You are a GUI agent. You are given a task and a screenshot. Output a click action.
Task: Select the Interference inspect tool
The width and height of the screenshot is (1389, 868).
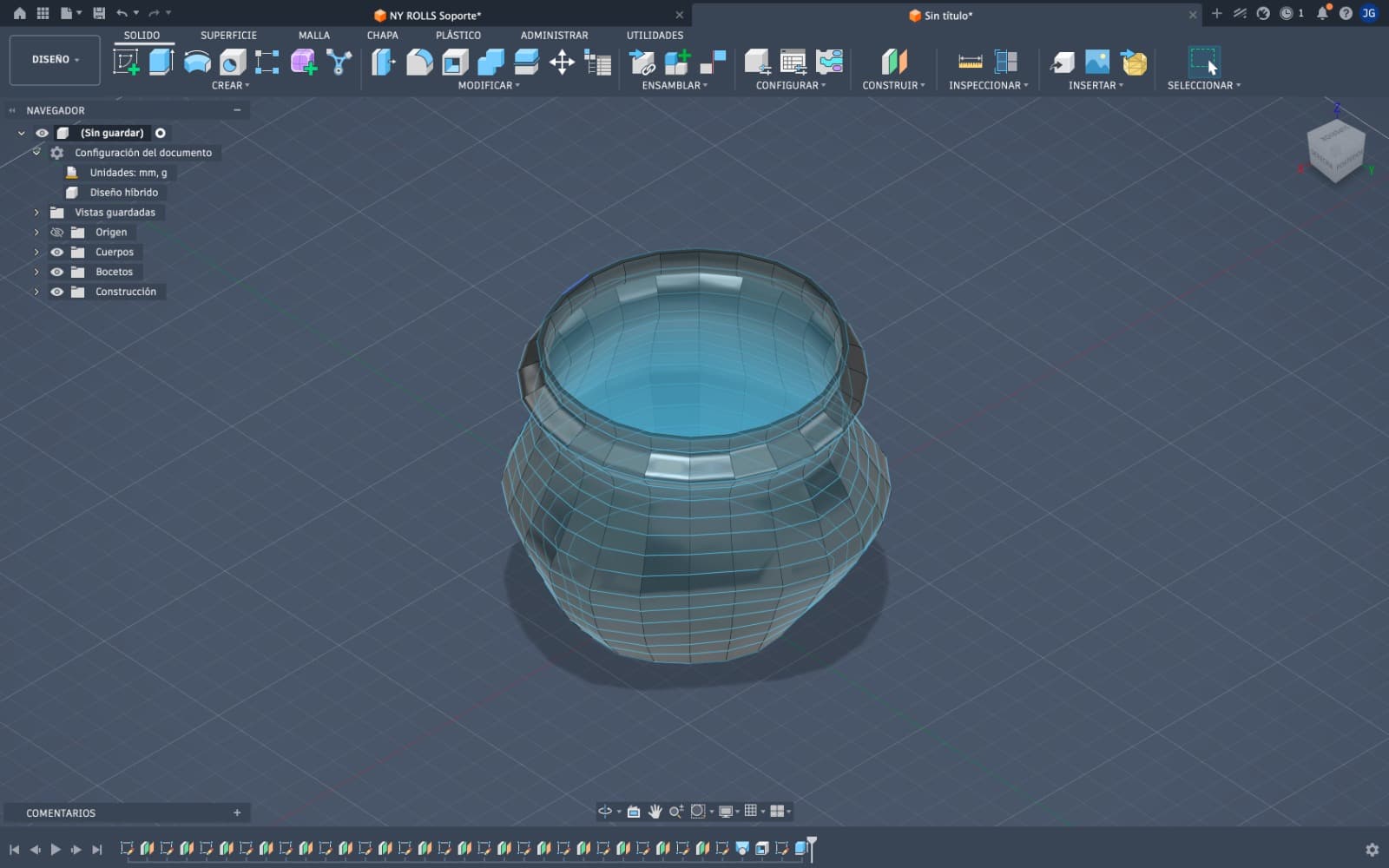(1006, 62)
